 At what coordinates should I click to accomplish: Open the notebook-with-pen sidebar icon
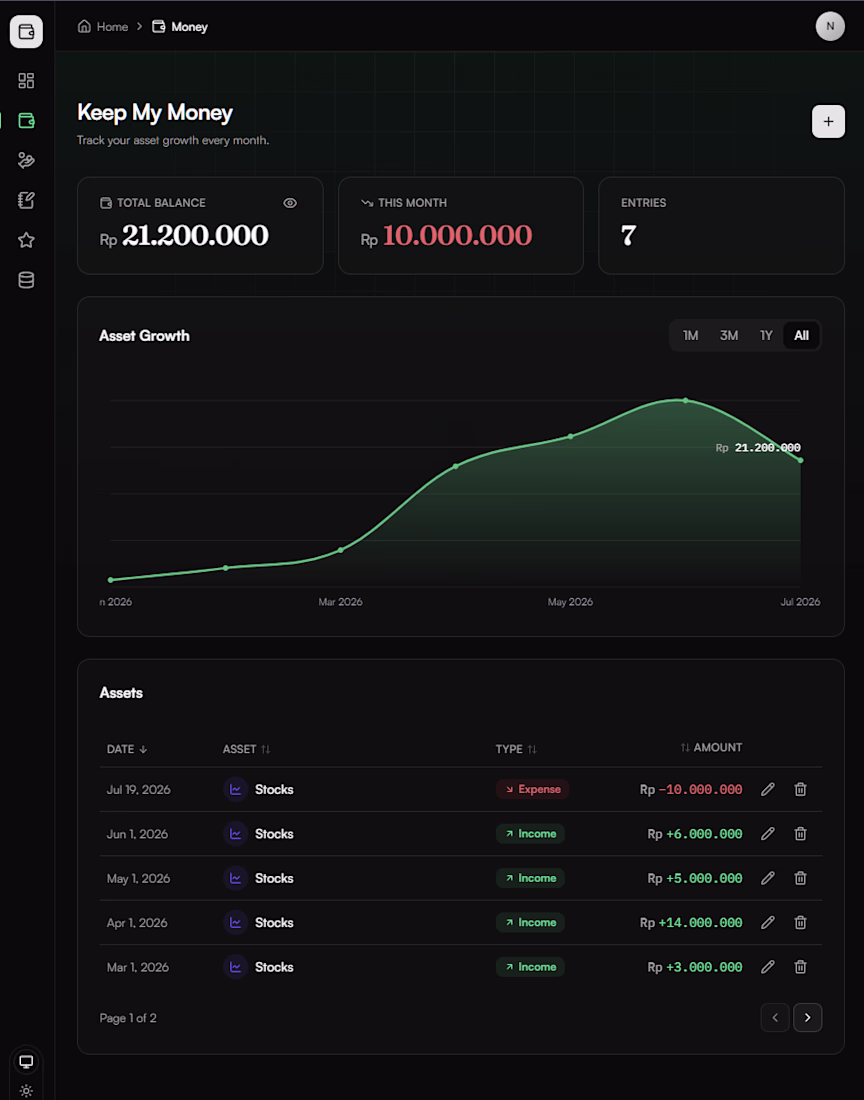click(26, 201)
